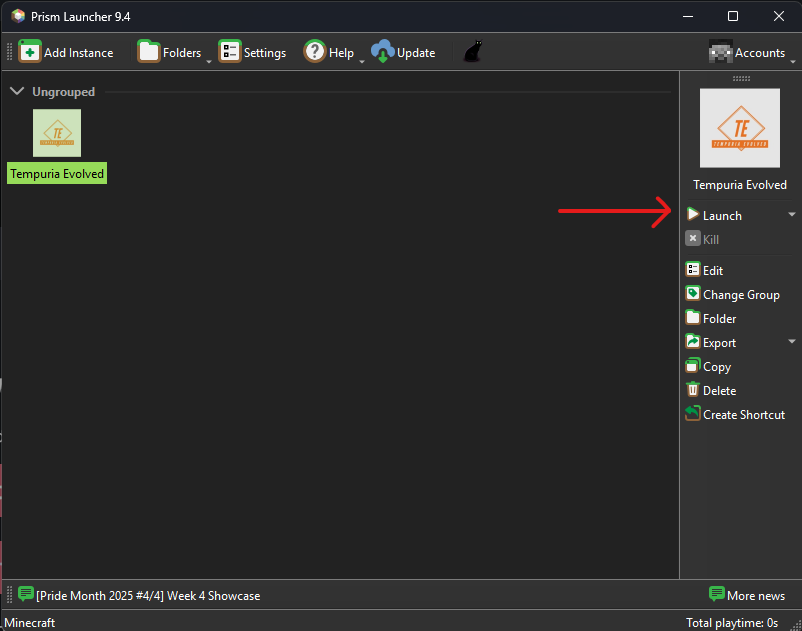802x631 pixels.
Task: Click the Tempuria Evolved label under instance
Action: (57, 174)
